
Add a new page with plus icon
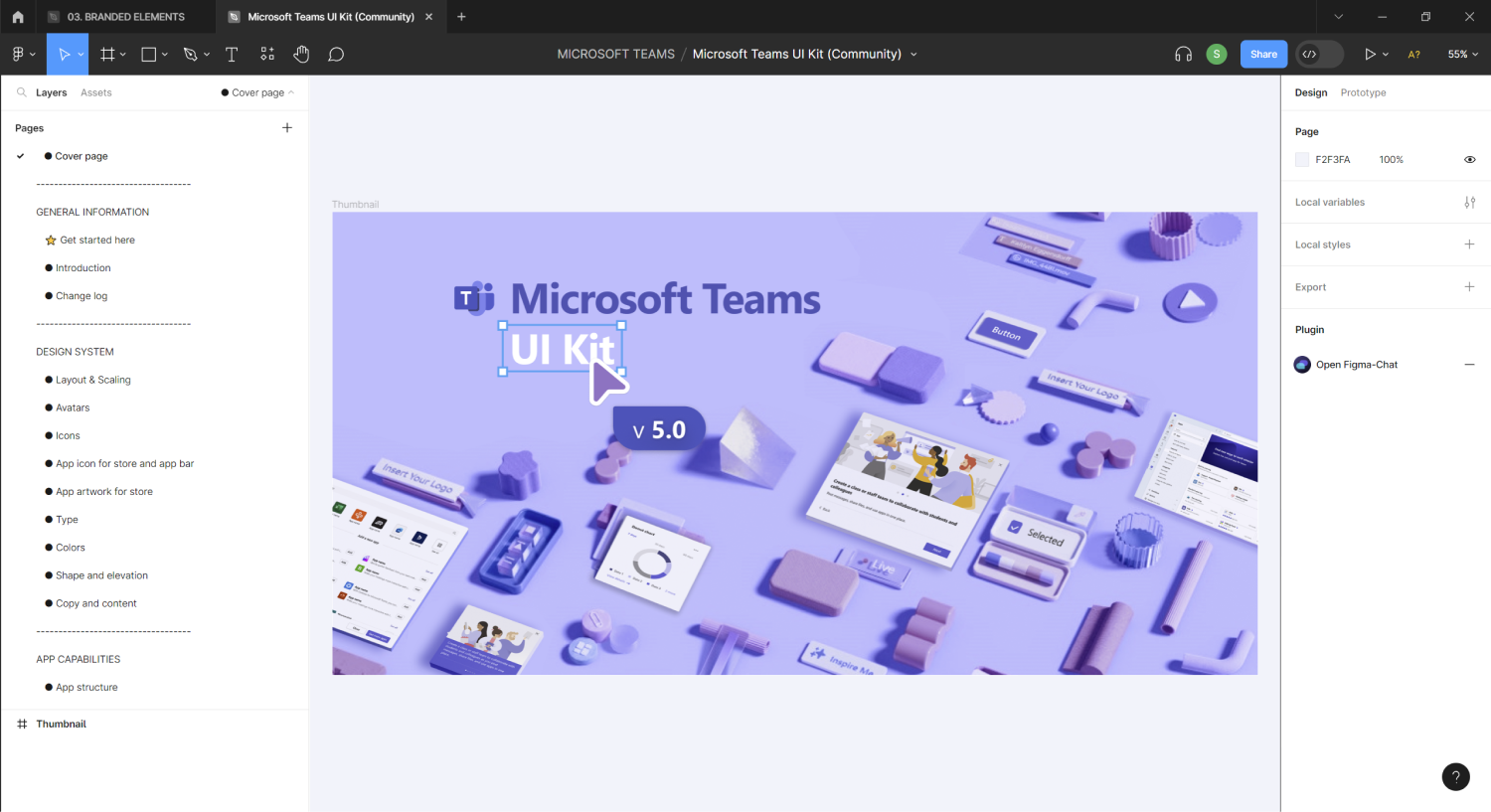point(287,127)
